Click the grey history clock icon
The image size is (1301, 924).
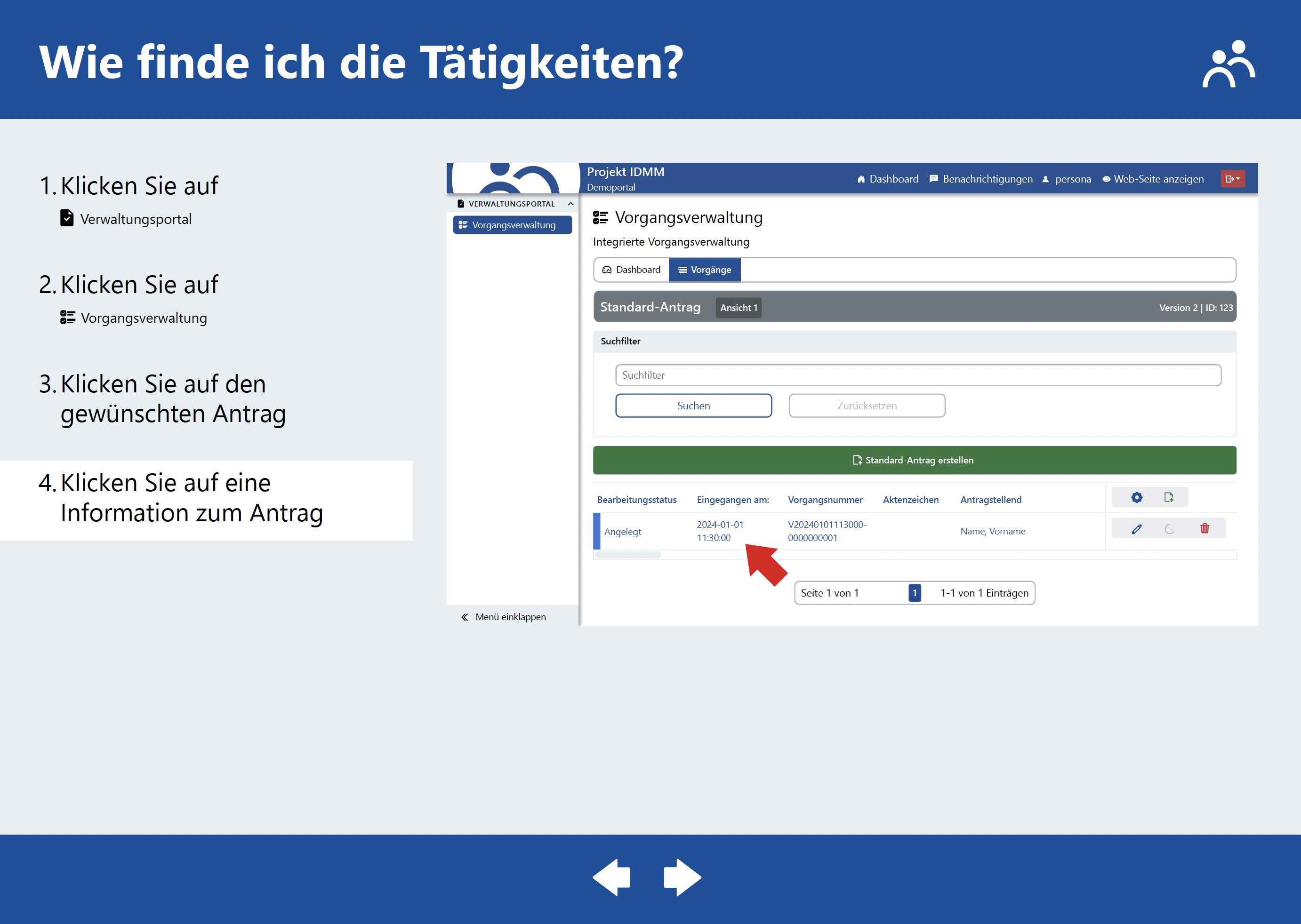click(x=1170, y=529)
